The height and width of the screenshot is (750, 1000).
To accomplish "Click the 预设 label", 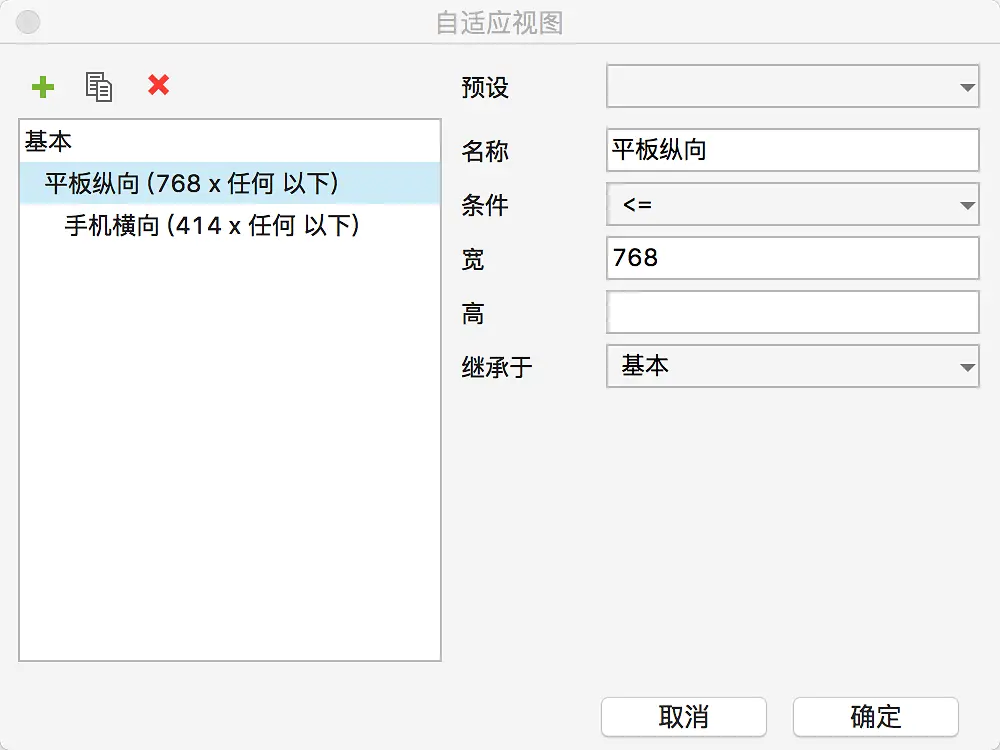I will [485, 88].
